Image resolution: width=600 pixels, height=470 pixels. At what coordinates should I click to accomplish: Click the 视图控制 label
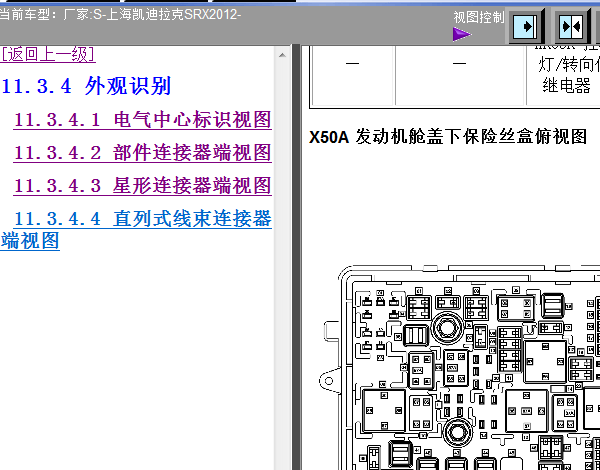pyautogui.click(x=479, y=17)
